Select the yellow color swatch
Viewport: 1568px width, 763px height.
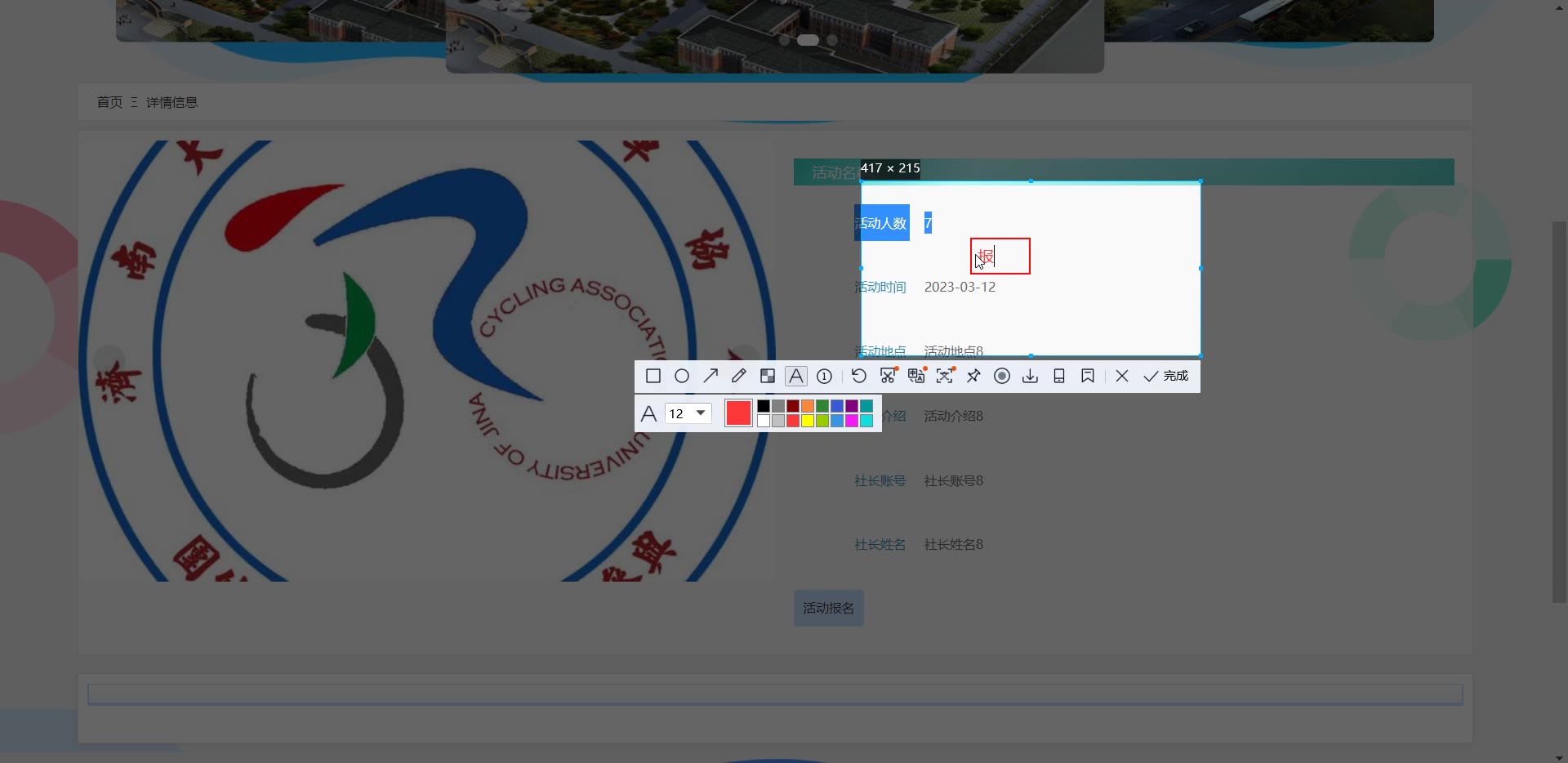click(808, 421)
